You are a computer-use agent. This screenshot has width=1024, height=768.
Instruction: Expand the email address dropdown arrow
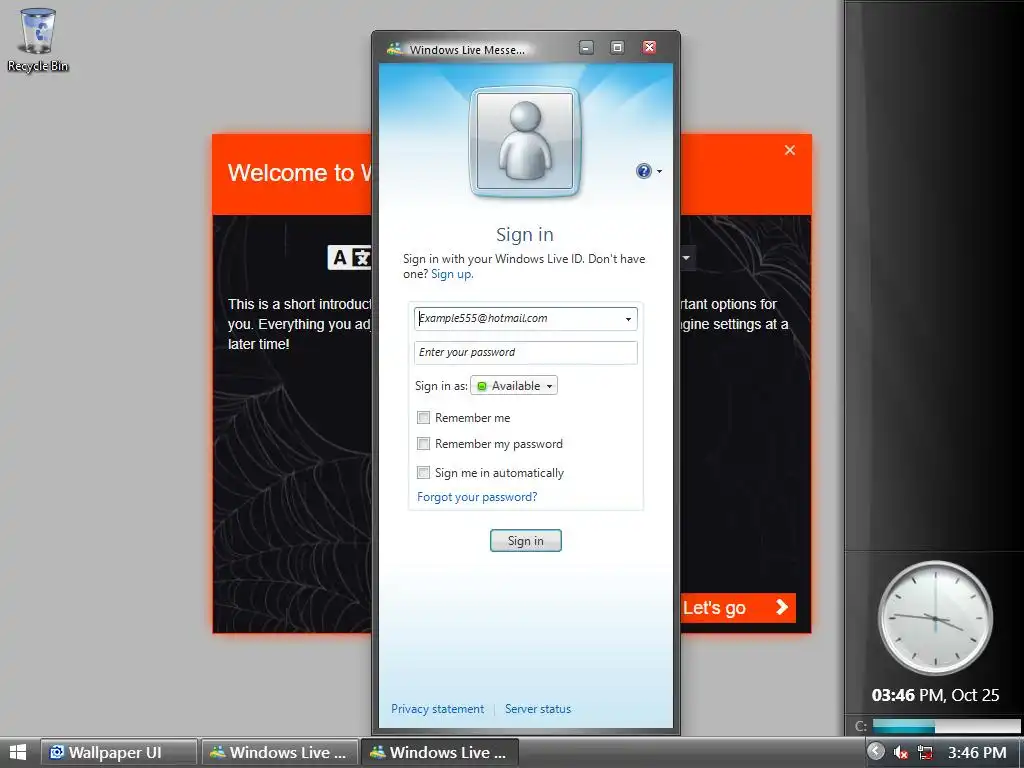pyautogui.click(x=628, y=319)
